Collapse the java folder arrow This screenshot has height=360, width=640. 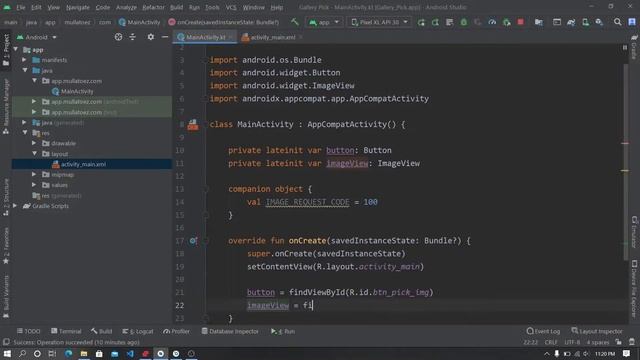click(x=25, y=70)
